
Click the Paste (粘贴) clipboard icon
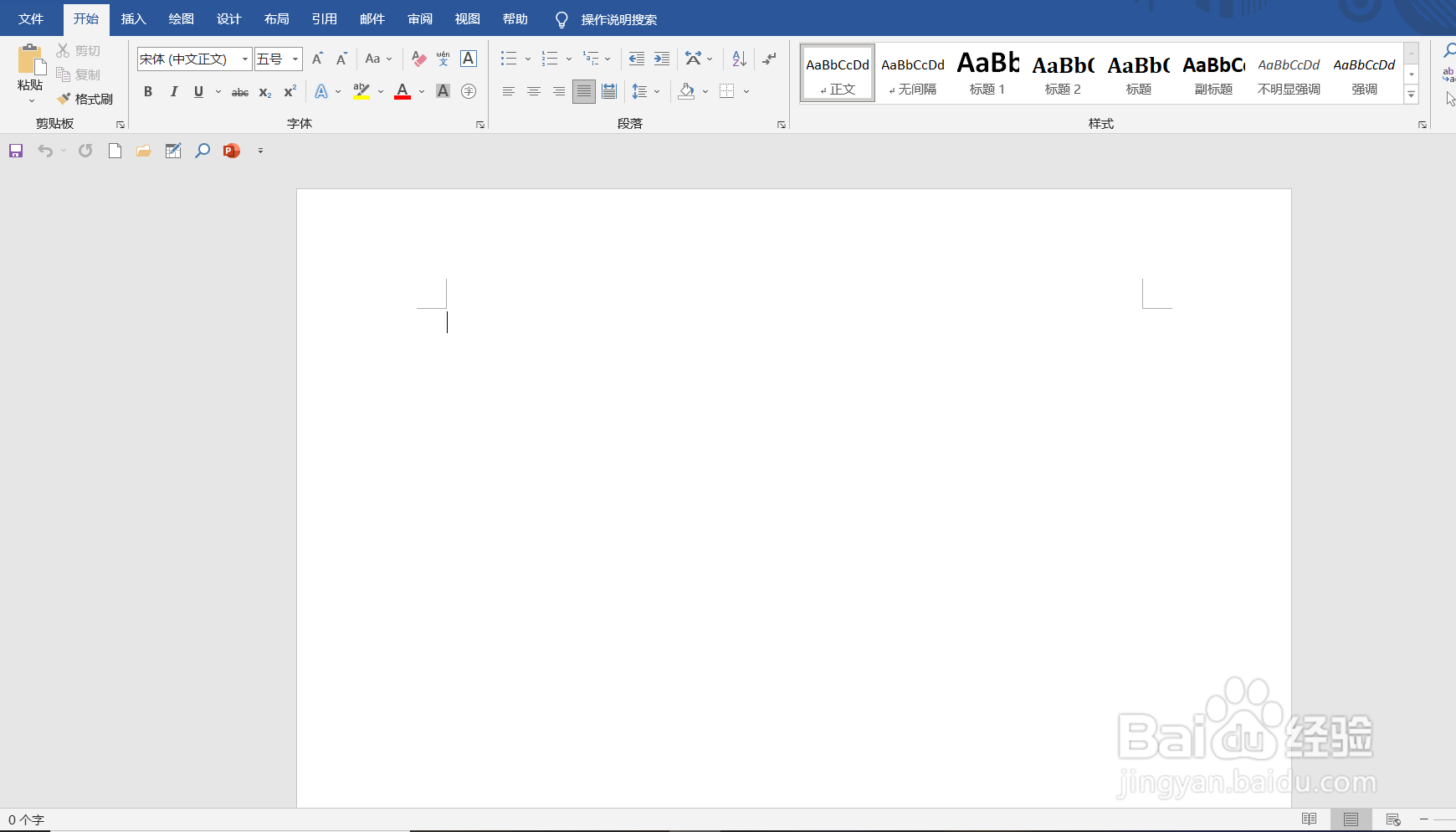pos(31,59)
